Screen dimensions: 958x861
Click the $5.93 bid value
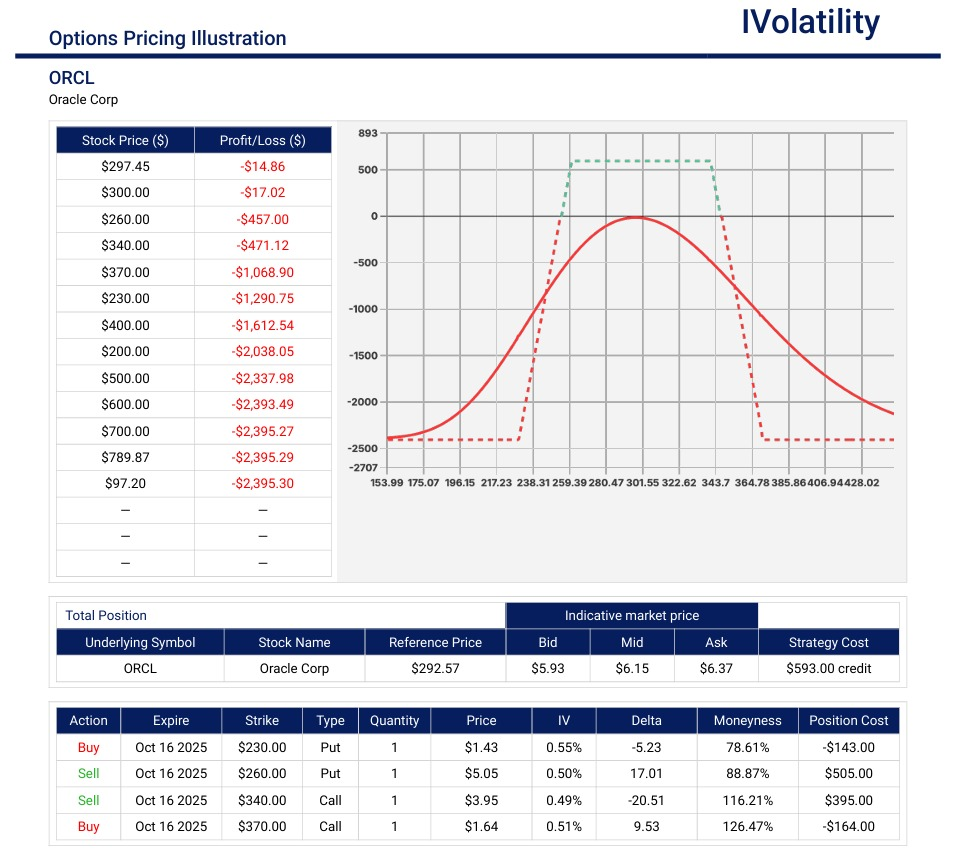(x=548, y=669)
